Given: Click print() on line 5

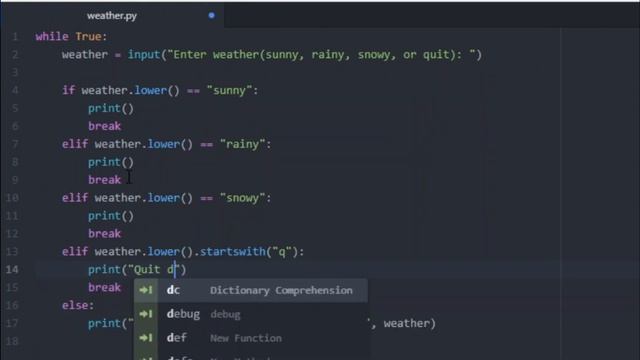Looking at the screenshot, I should point(111,109).
